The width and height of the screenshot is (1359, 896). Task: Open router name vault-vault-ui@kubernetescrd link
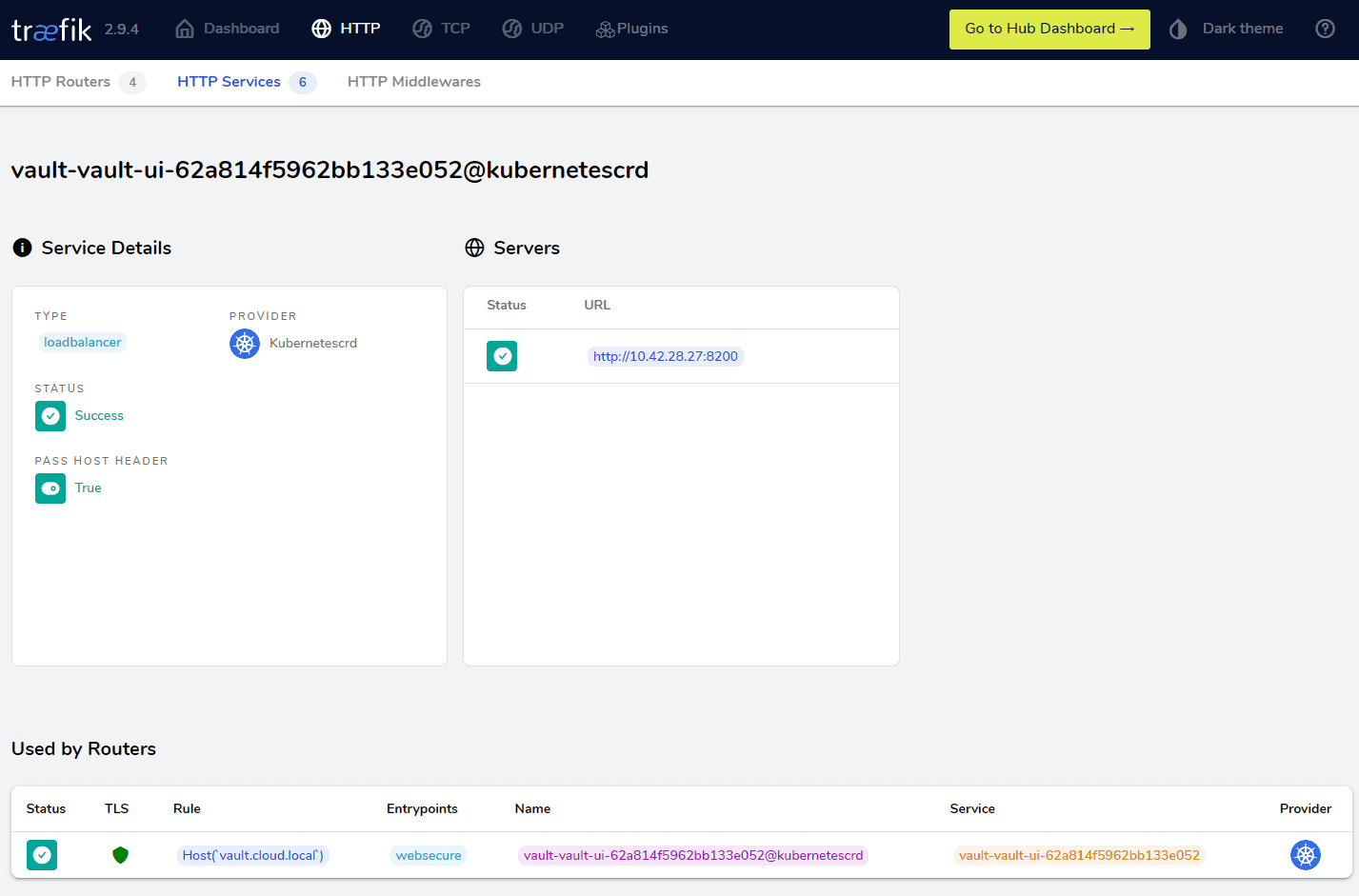coord(693,855)
